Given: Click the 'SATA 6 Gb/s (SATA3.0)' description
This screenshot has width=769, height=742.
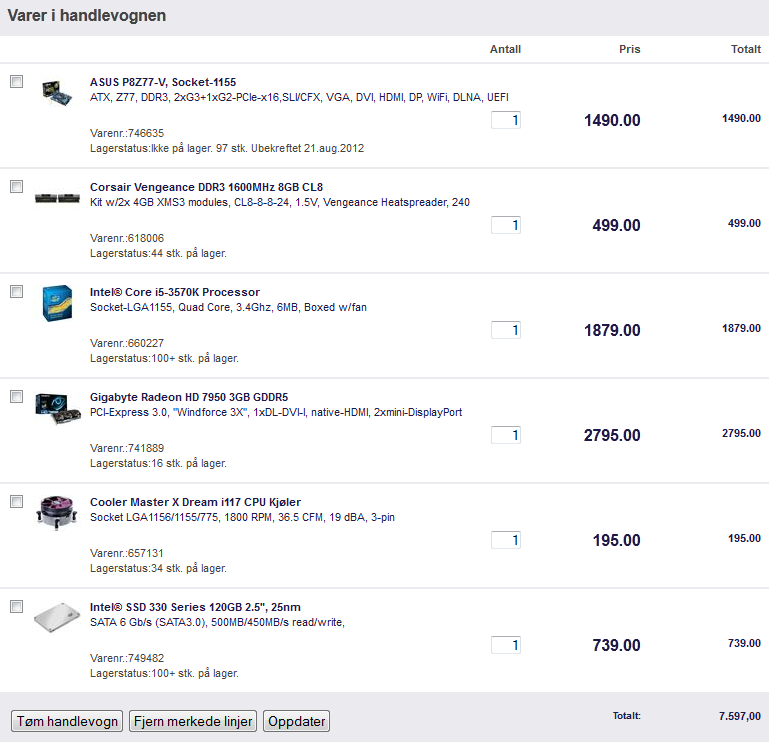Looking at the screenshot, I should 217,622.
